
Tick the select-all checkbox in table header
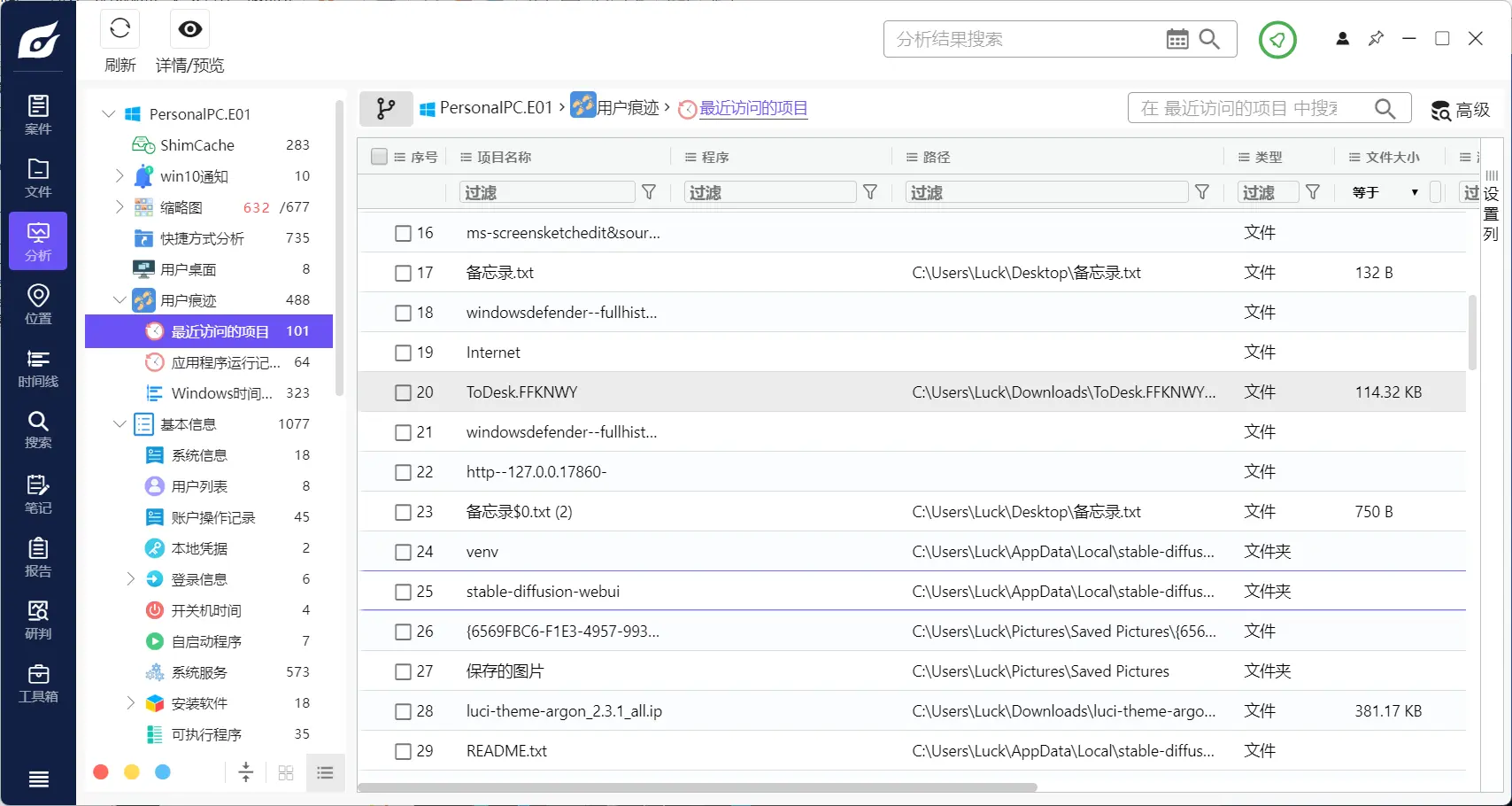tap(379, 157)
